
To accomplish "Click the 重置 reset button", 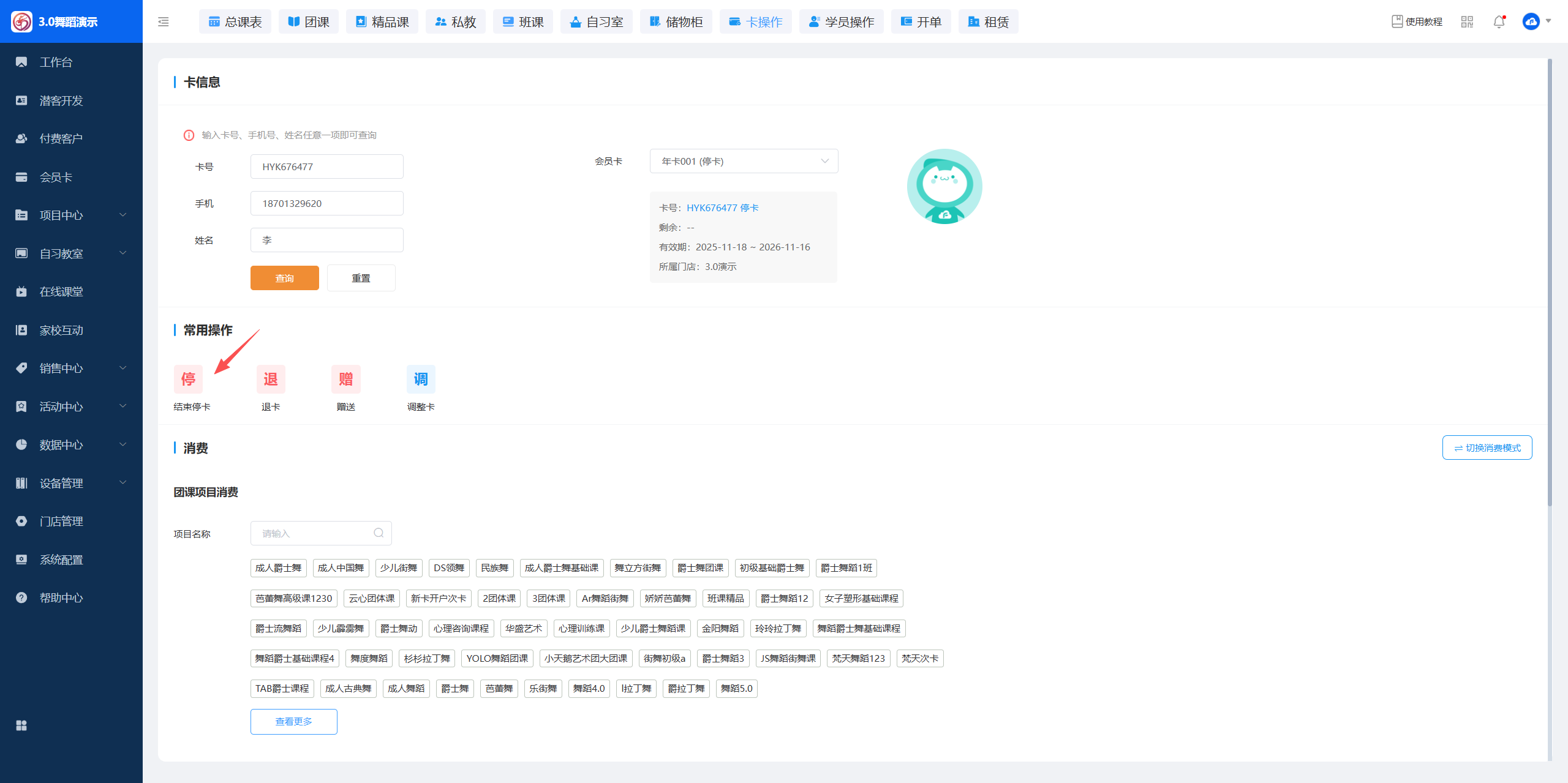I will click(x=361, y=278).
